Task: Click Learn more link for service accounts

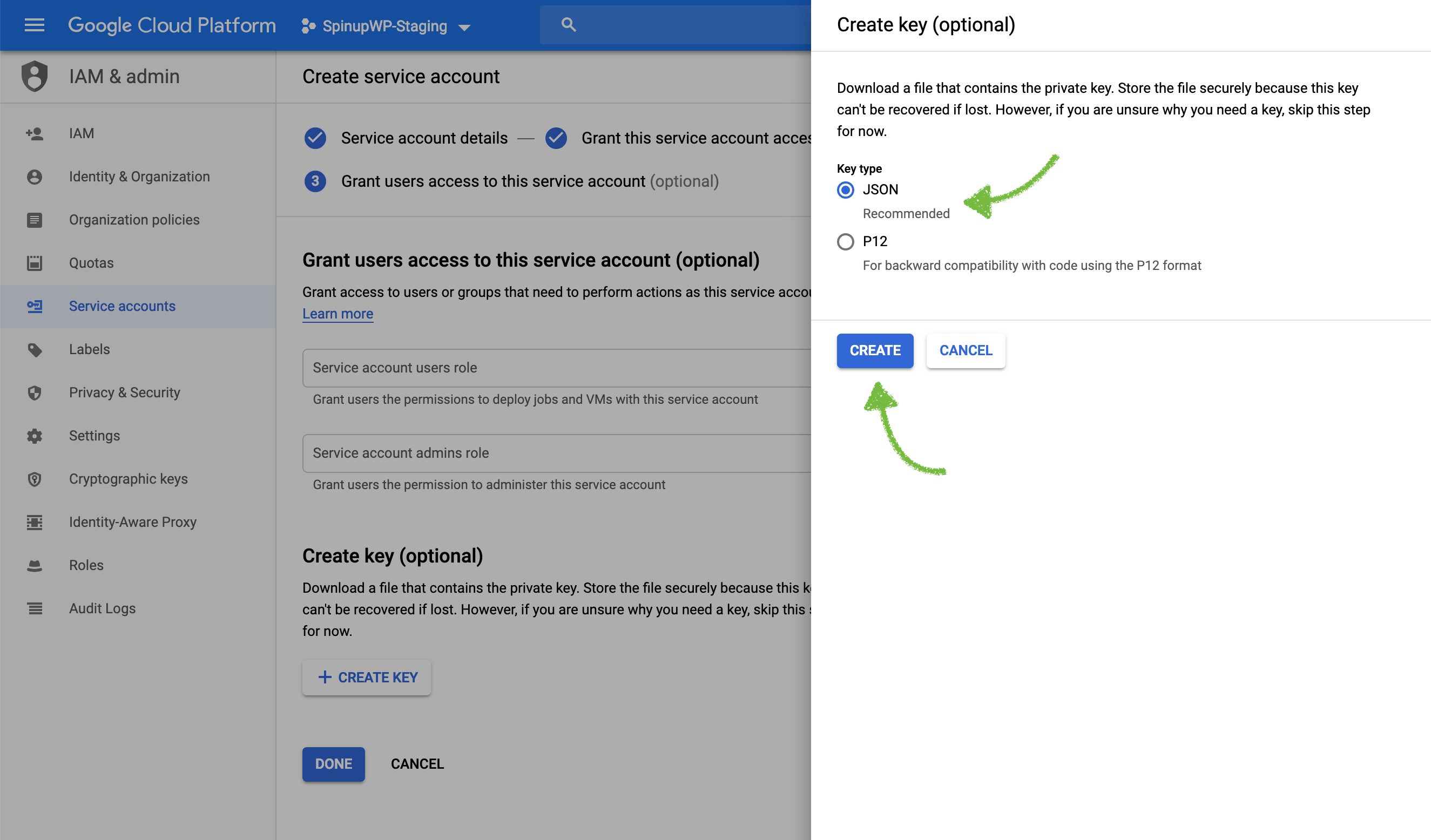Action: (338, 313)
